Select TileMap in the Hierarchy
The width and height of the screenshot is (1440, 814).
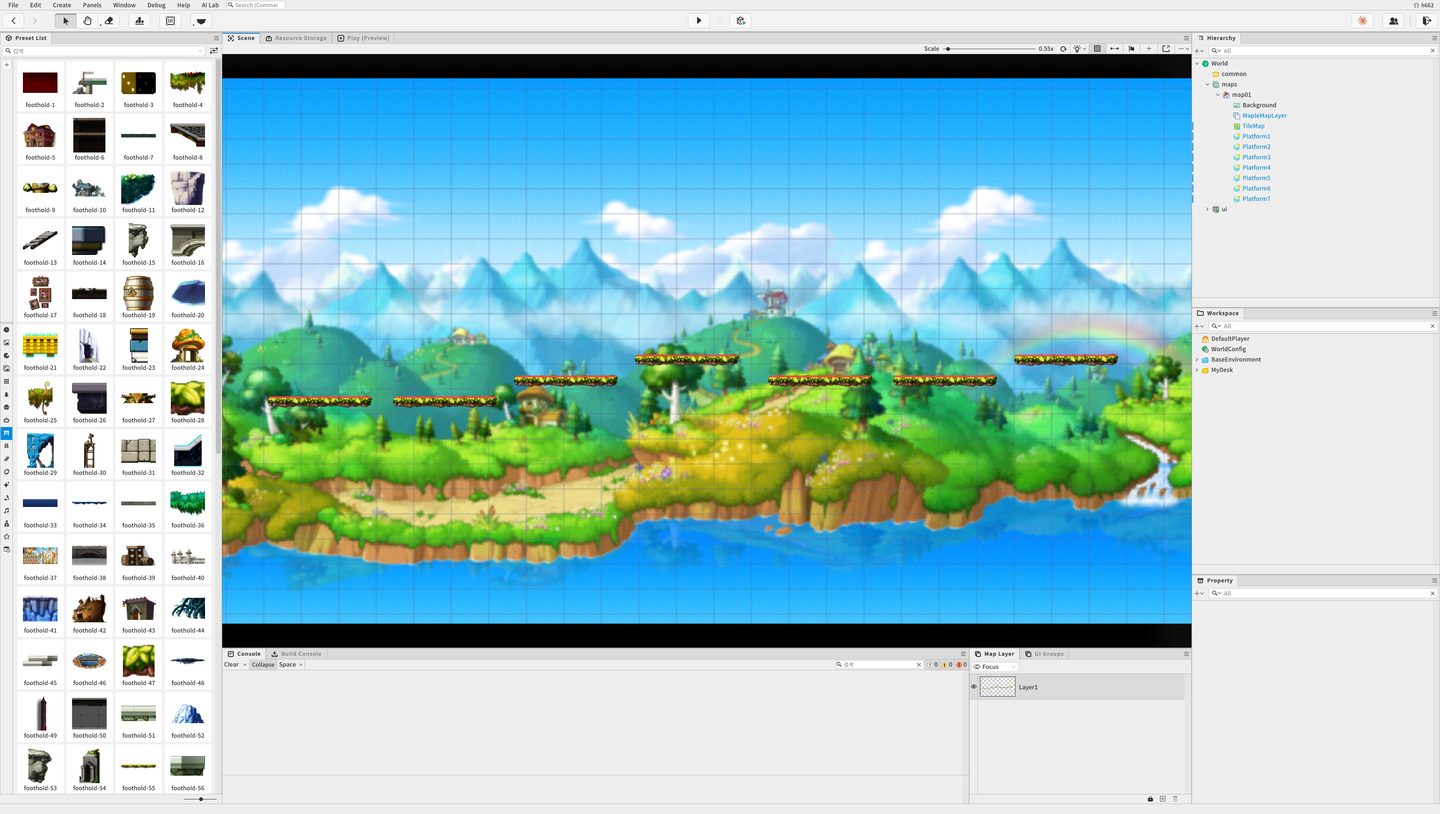[x=1253, y=126]
